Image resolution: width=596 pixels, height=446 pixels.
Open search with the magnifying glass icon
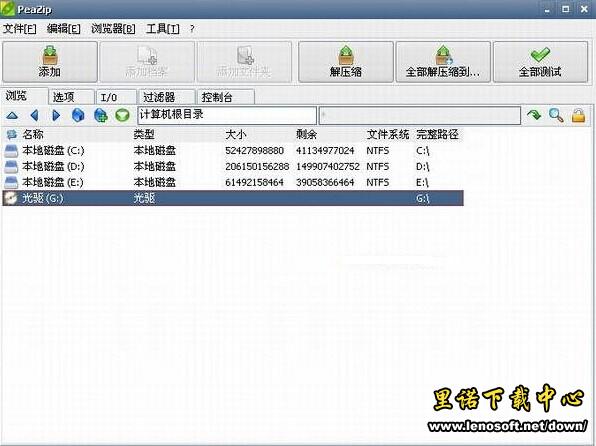556,115
